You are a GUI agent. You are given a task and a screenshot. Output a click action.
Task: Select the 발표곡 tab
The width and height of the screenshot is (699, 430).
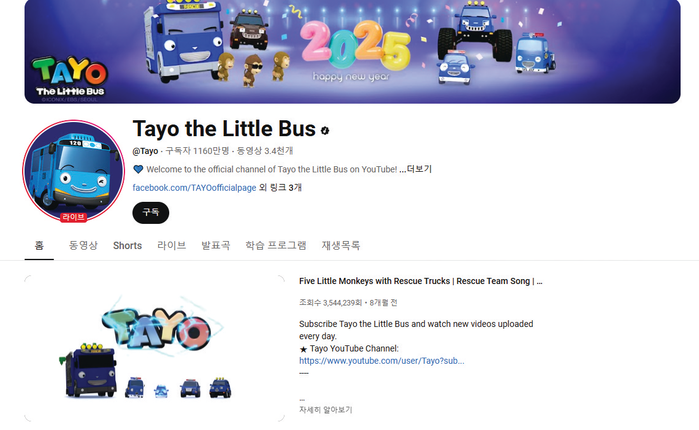tap(216, 246)
